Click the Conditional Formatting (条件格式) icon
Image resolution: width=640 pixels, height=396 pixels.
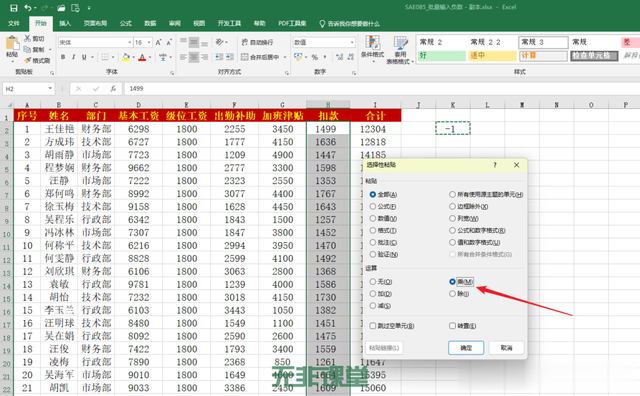[373, 43]
